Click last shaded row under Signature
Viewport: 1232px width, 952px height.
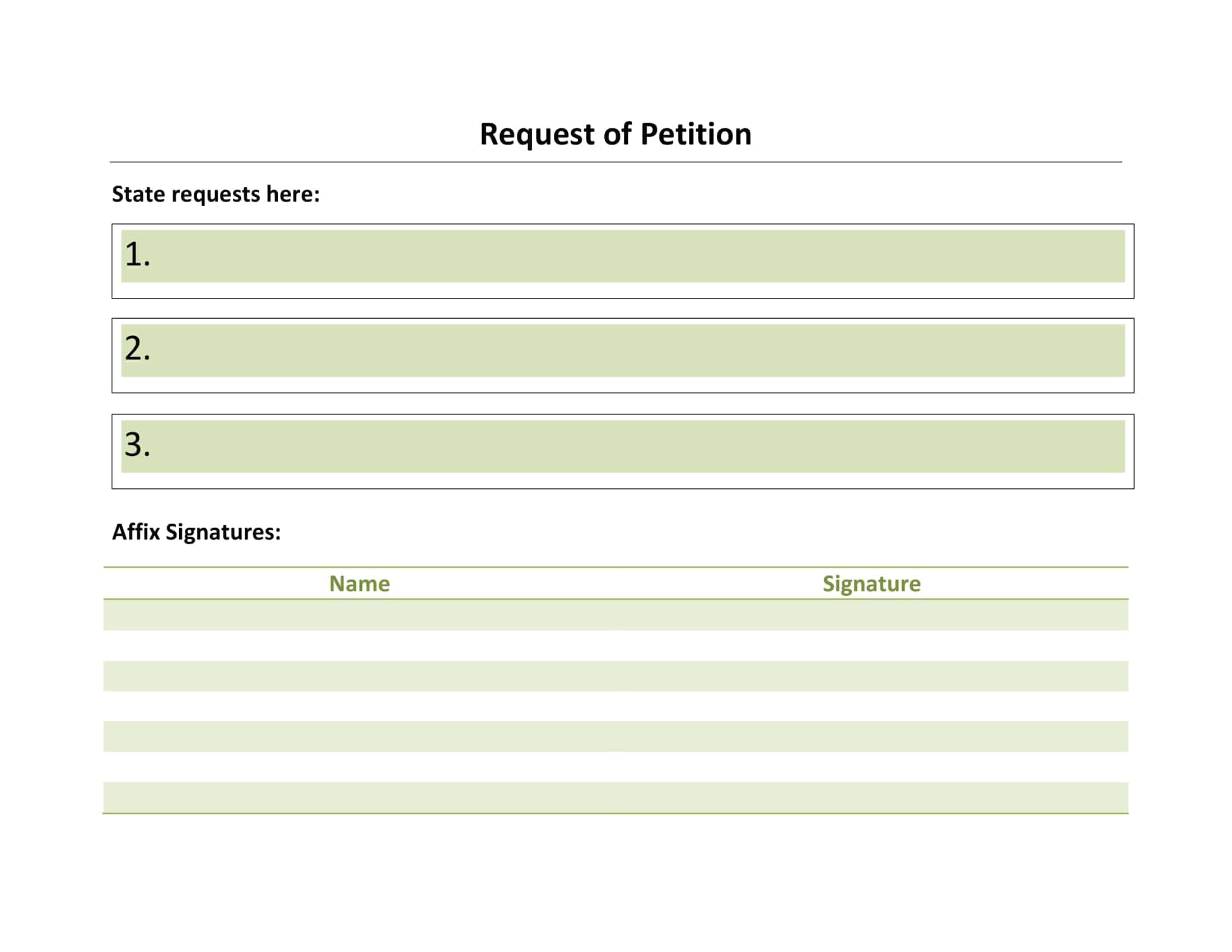(871, 797)
